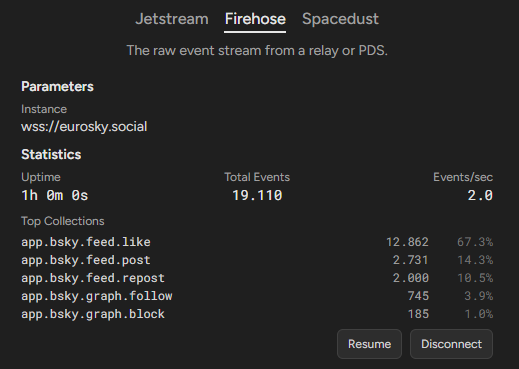Screen dimensions: 519x369
Task: Click the 67.3% percentage for likes
Action: [x=475, y=242]
